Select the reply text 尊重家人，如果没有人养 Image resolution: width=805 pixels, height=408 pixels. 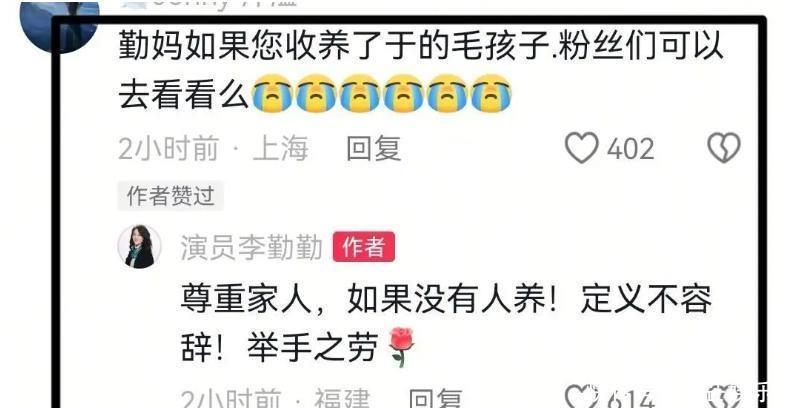(x=446, y=323)
